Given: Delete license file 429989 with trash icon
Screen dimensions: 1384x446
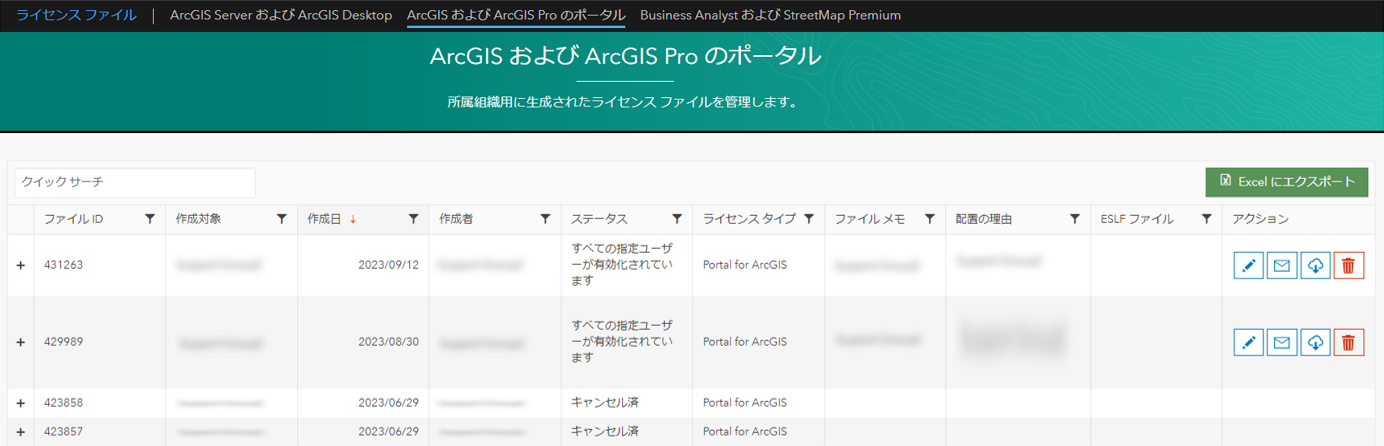Looking at the screenshot, I should 1349,342.
